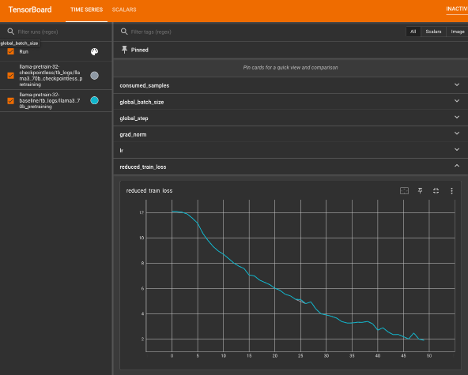Expand the global_step section
Image resolution: width=468 pixels, height=375 pixels.
457,117
